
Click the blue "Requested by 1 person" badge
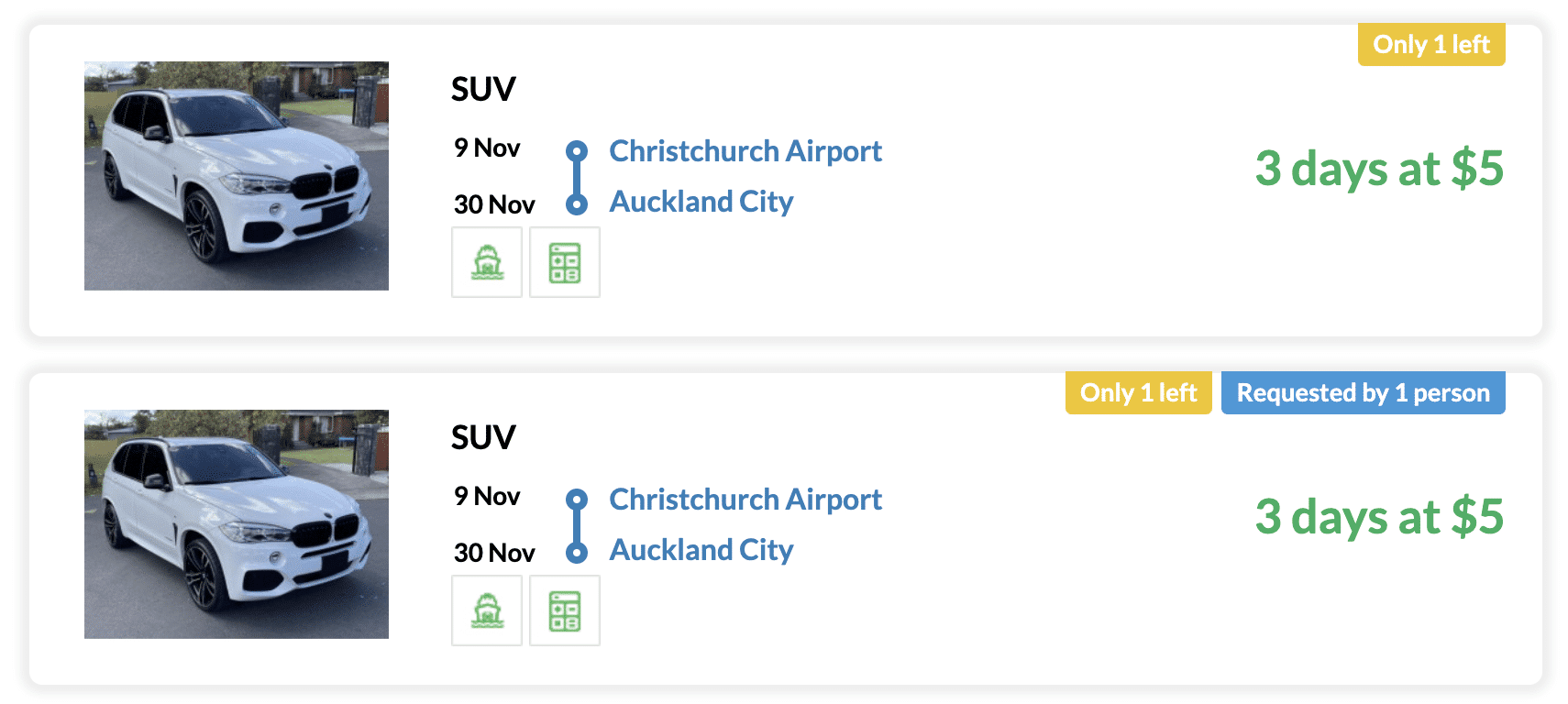click(1363, 392)
